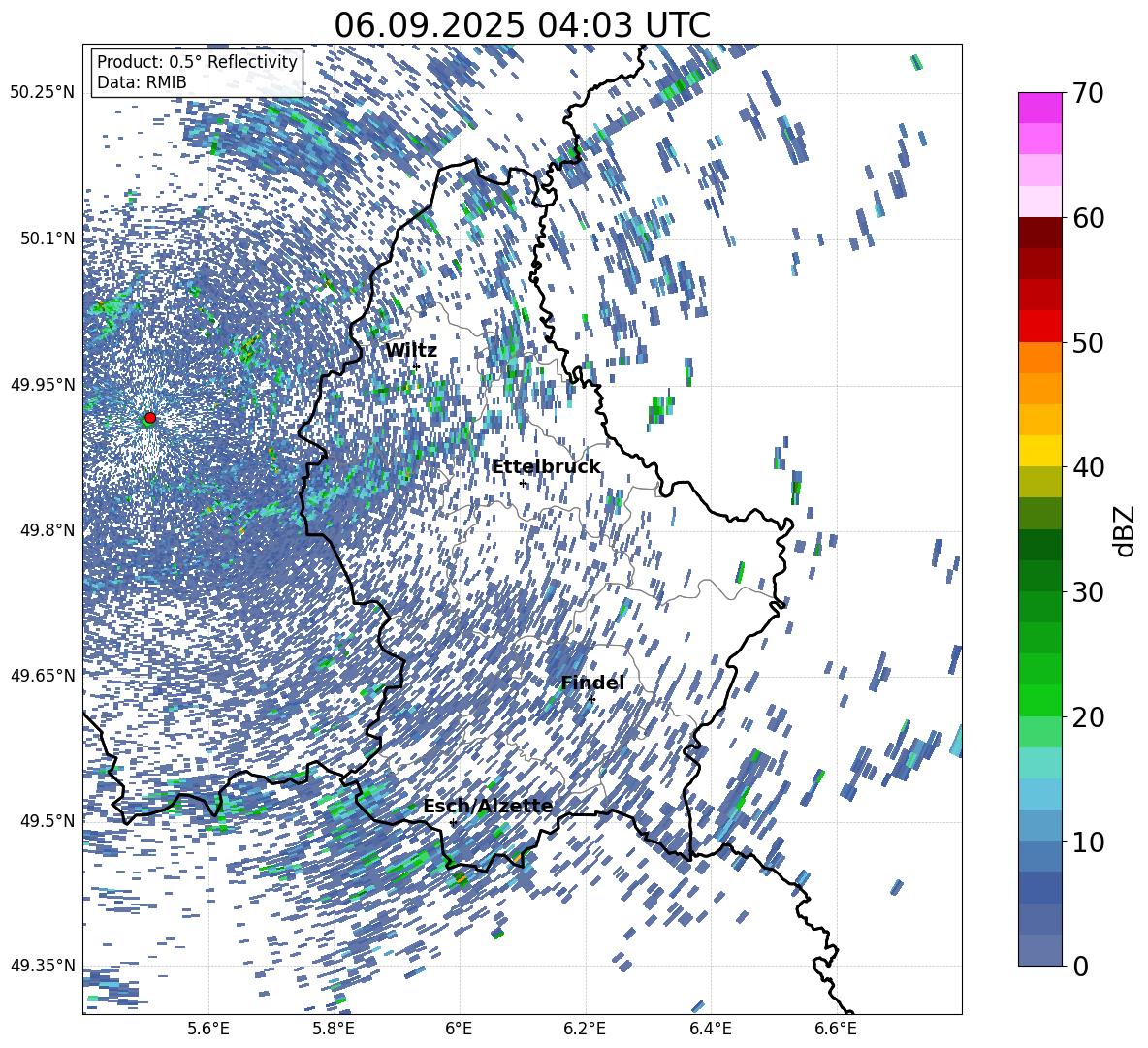This screenshot has width=1148, height=1048.
Task: Click the 49.95°N latitude tick label
Action: (43, 384)
